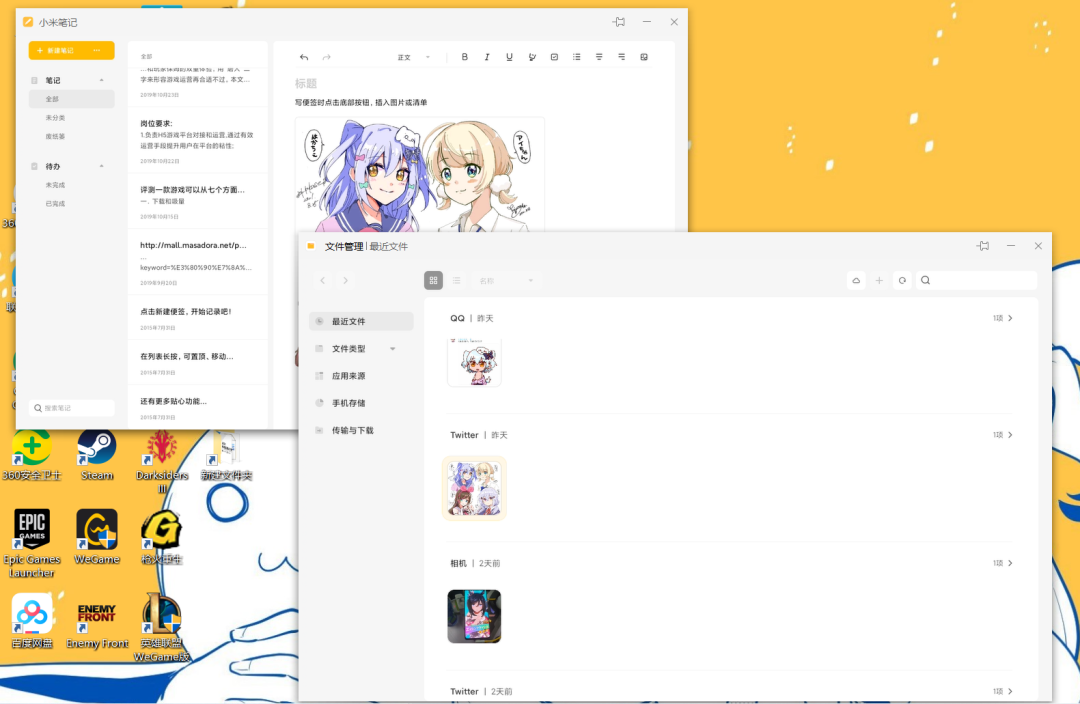The height and width of the screenshot is (704, 1080).
Task: Open the 正文 text style dropdown
Action: [x=413, y=57]
